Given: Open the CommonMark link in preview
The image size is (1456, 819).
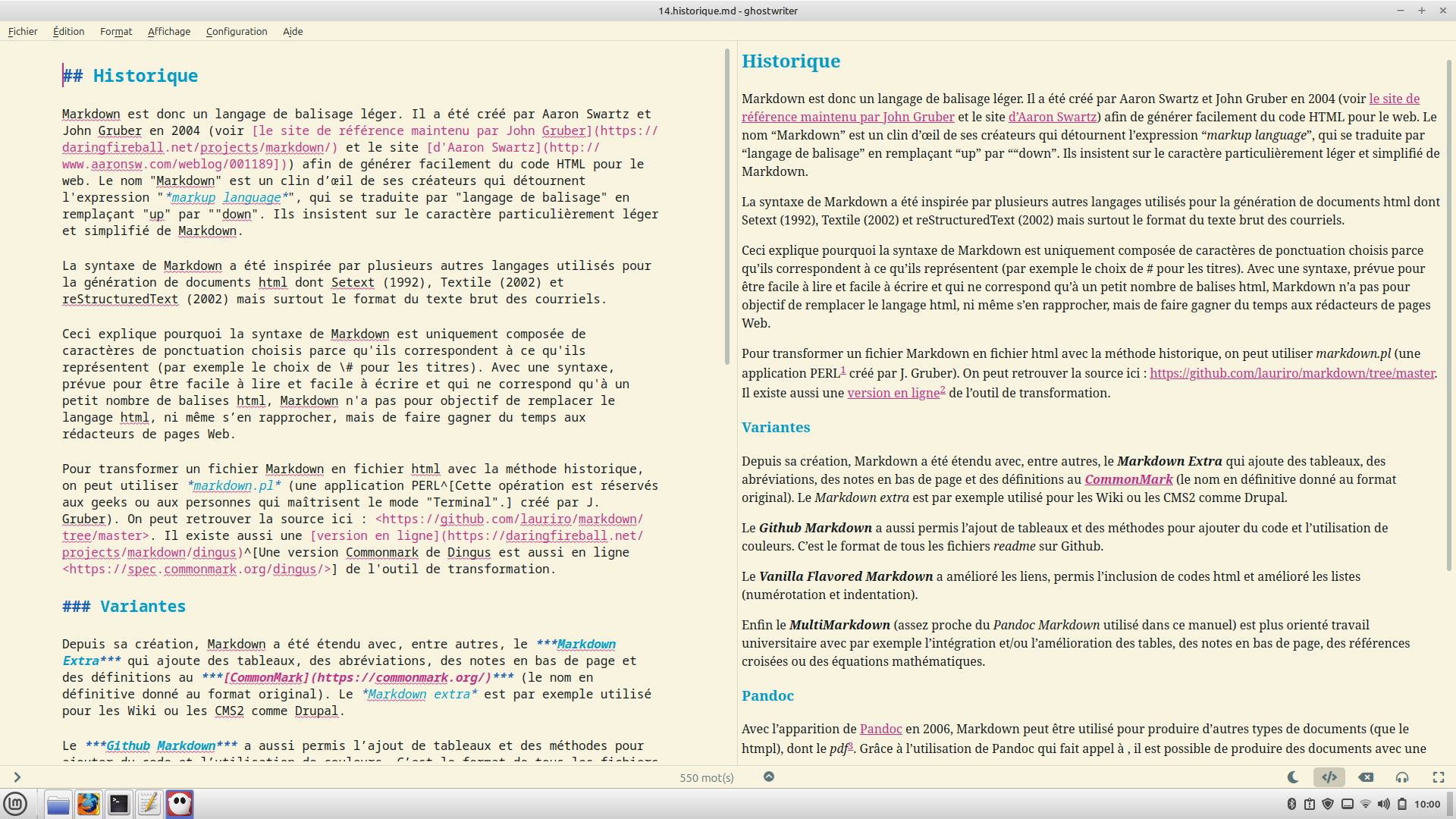Looking at the screenshot, I should (1128, 479).
